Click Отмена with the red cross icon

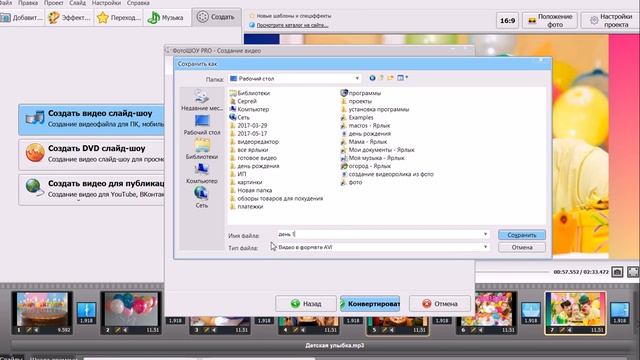click(440, 304)
